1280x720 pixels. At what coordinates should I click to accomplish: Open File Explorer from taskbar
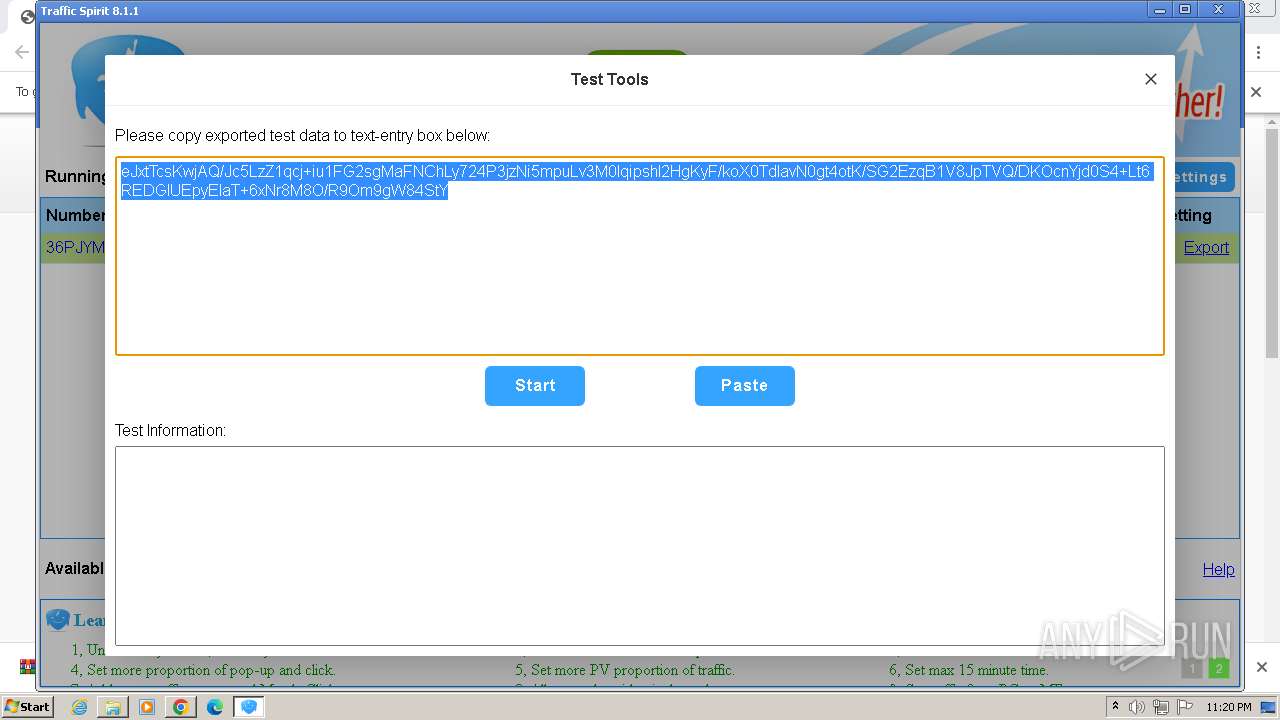pos(113,707)
